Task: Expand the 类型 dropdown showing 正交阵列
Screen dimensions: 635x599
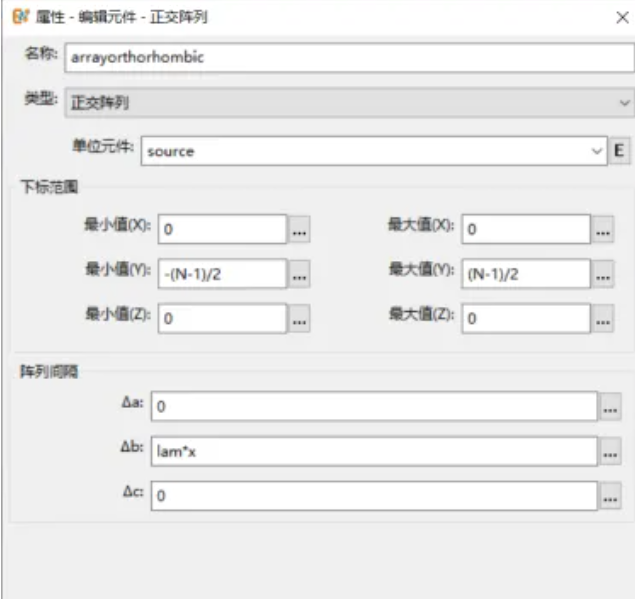Action: click(x=348, y=102)
